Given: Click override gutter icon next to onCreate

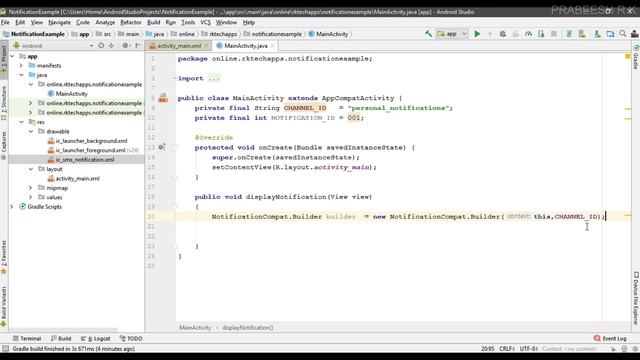Looking at the screenshot, I should pos(162,147).
